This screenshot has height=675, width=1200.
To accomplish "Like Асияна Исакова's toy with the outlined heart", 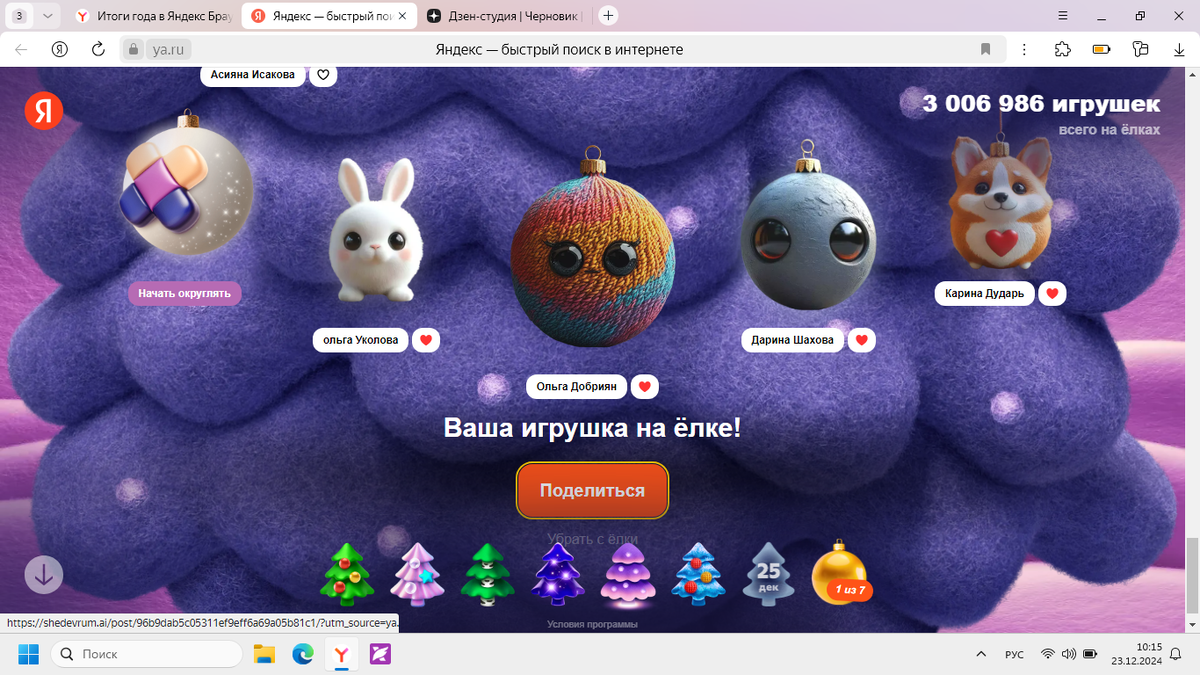I will click(323, 75).
